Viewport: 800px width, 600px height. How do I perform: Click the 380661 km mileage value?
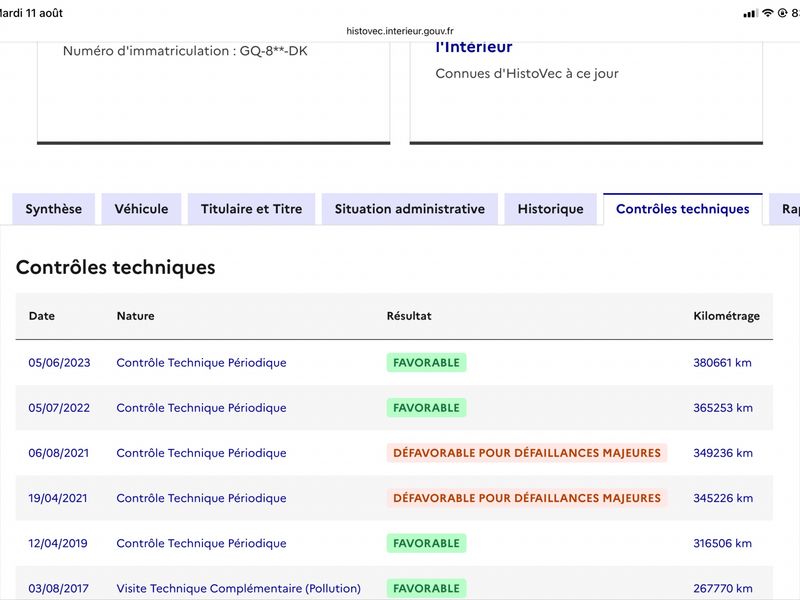pyautogui.click(x=722, y=363)
